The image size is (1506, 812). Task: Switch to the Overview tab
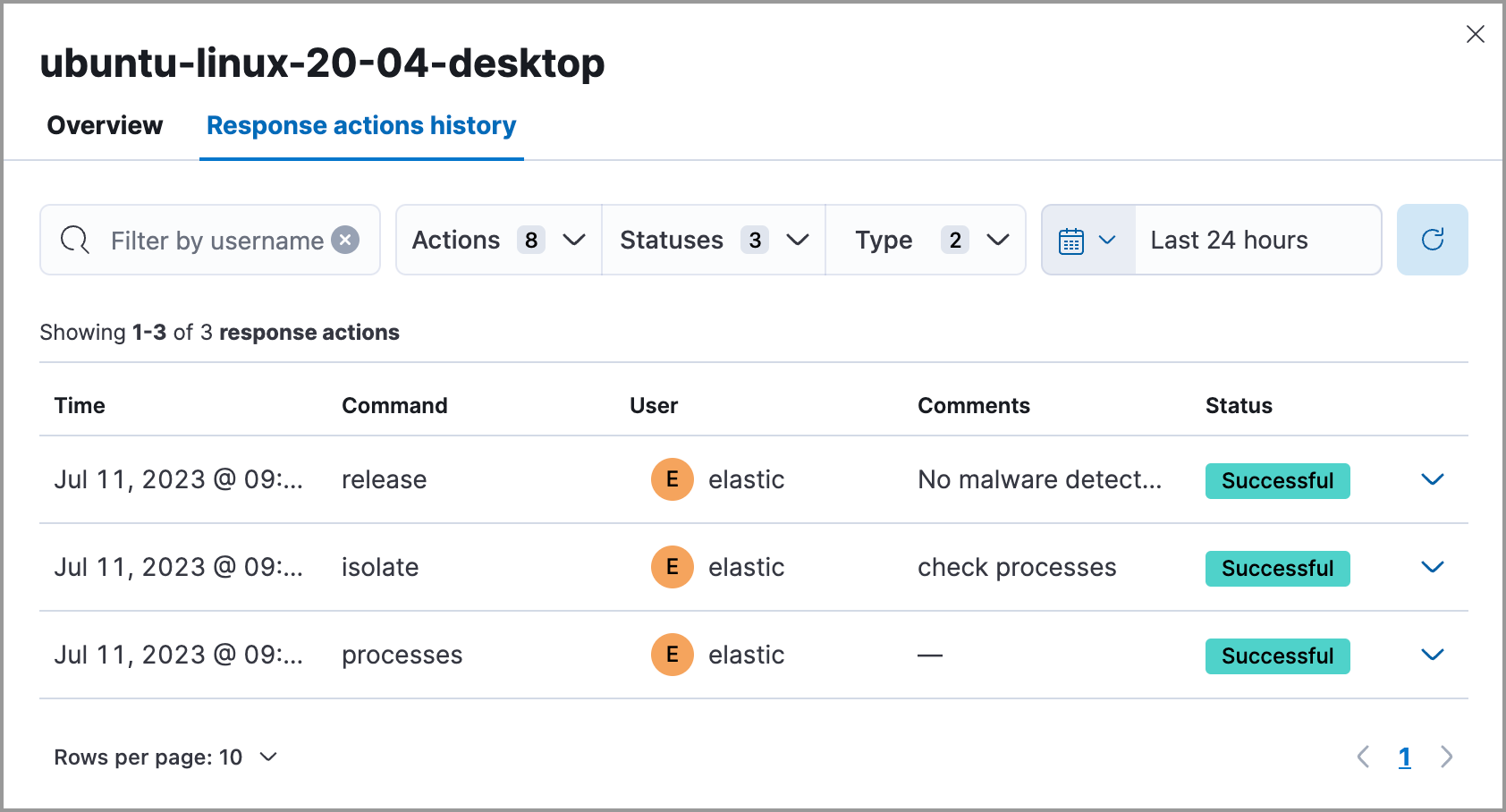point(104,125)
